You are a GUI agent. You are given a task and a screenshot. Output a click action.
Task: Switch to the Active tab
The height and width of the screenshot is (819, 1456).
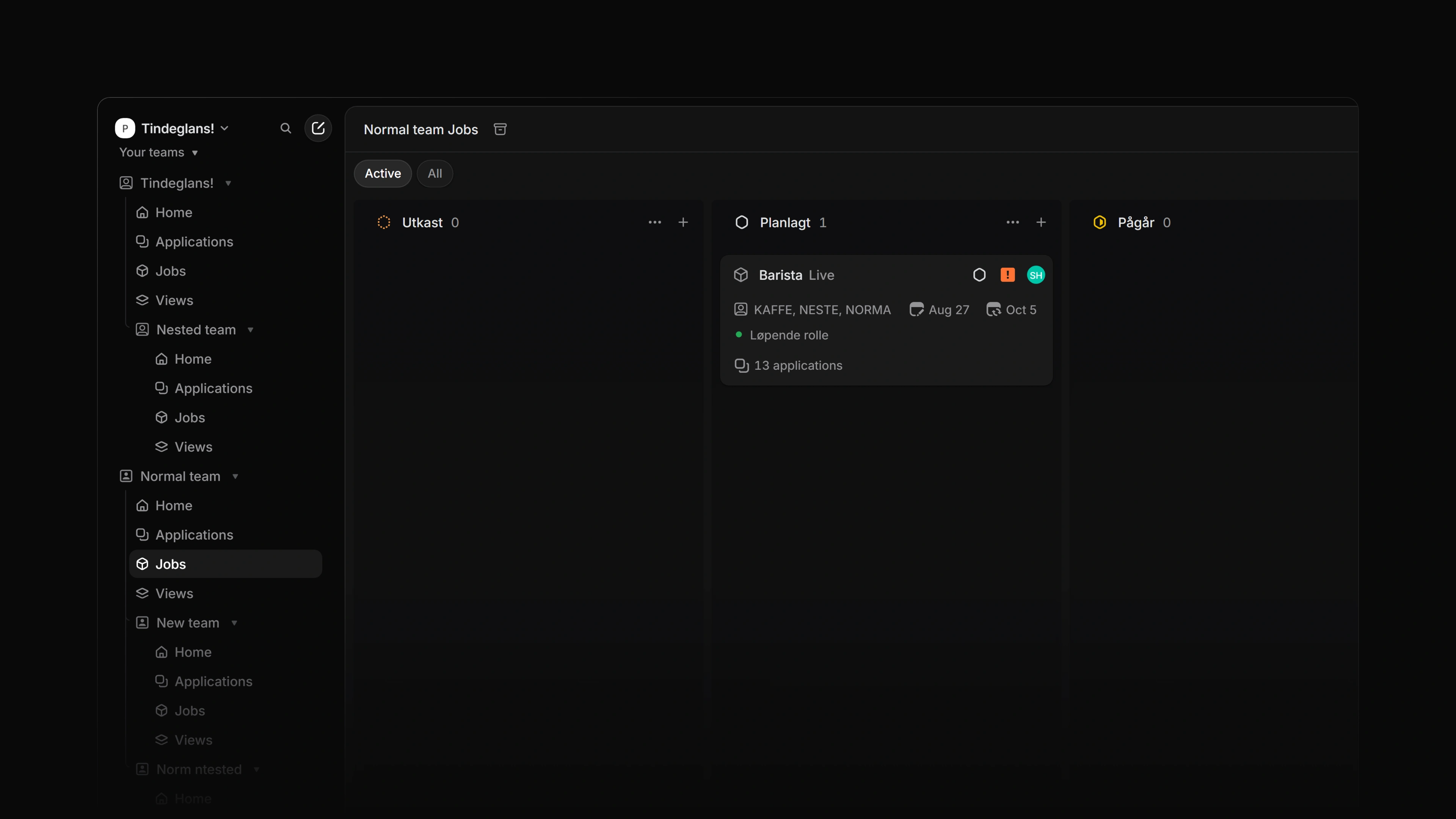coord(383,174)
